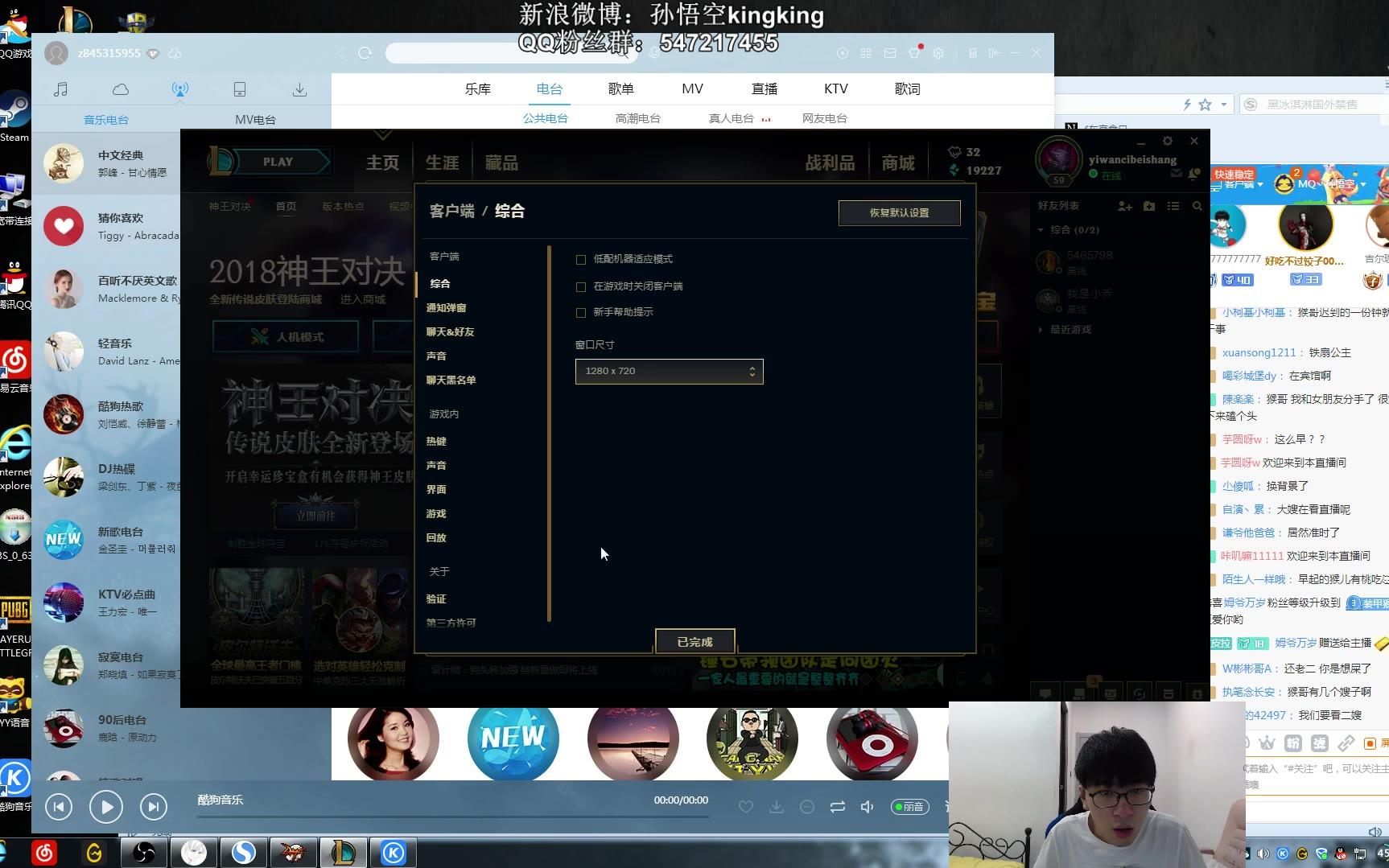Click new folder icon in friends list
This screenshot has width=1389, height=868.
[1149, 206]
